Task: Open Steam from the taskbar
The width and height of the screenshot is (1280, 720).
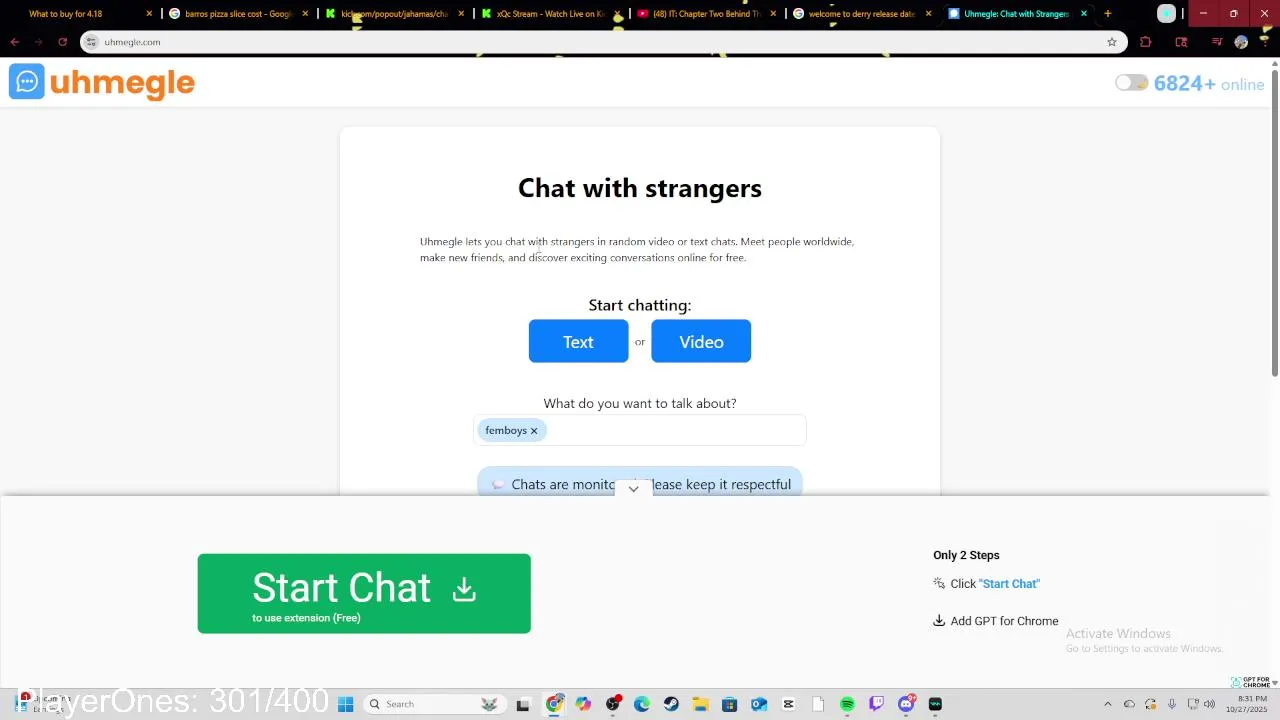Action: 671,704
